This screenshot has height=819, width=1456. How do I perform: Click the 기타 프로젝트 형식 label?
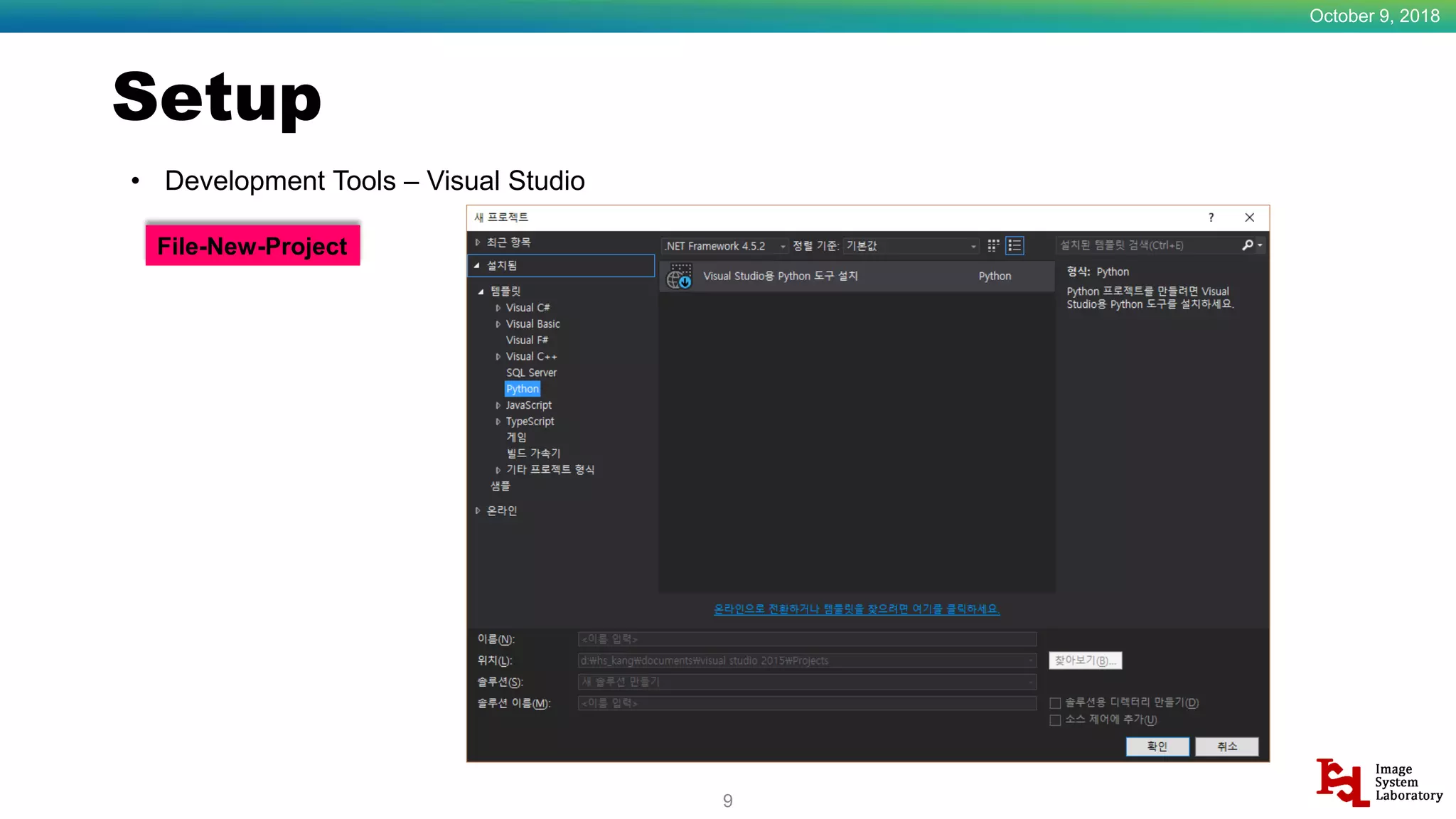[550, 470]
